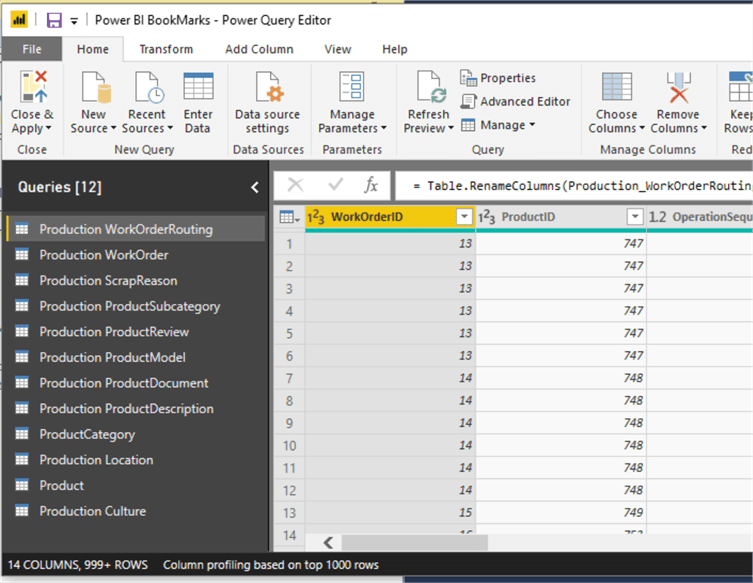This screenshot has width=753, height=583.
Task: Open the Add Column tab
Action: tap(259, 49)
